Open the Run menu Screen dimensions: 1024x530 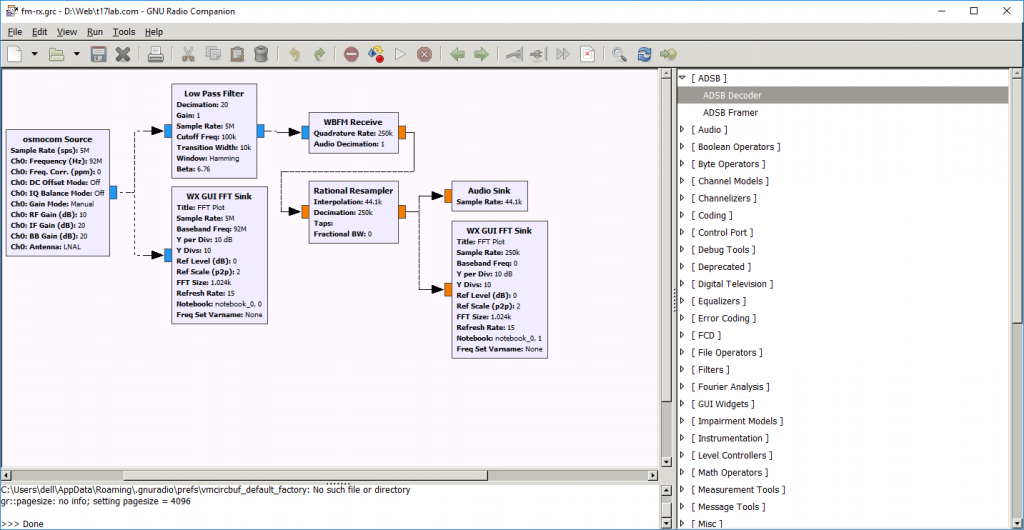coord(95,32)
